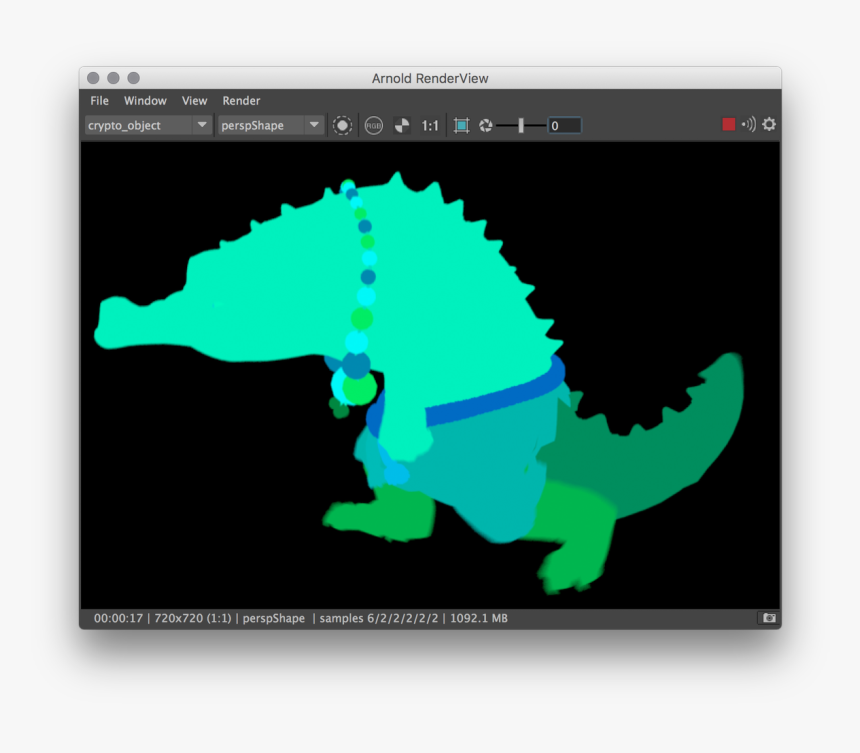Click the exposure aperture icon
Image resolution: width=860 pixels, height=753 pixels.
(x=485, y=126)
